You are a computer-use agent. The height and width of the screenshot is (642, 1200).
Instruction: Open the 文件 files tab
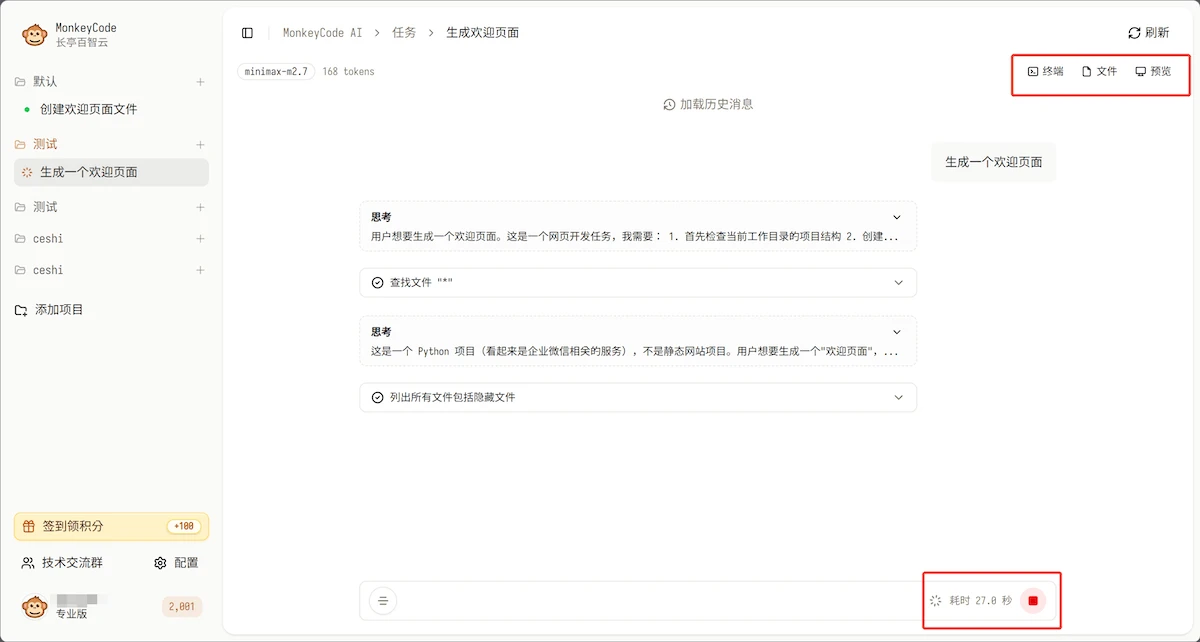tap(1099, 72)
